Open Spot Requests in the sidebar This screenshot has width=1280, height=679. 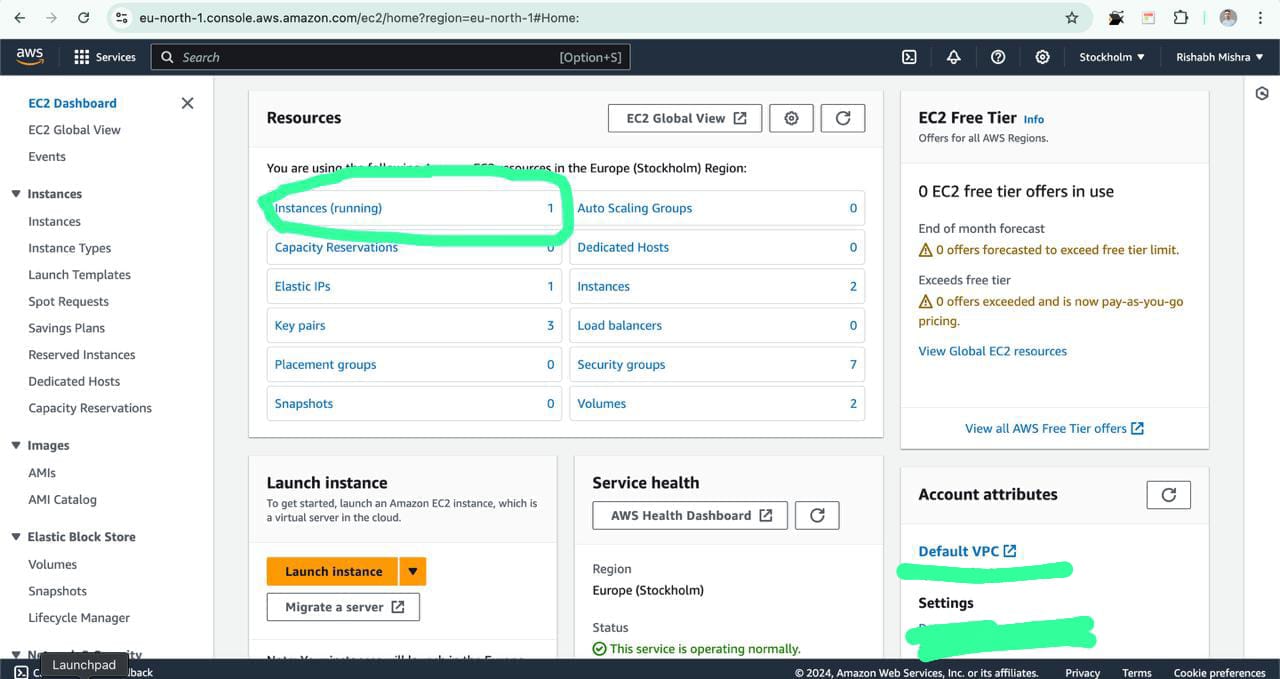pyautogui.click(x=68, y=301)
